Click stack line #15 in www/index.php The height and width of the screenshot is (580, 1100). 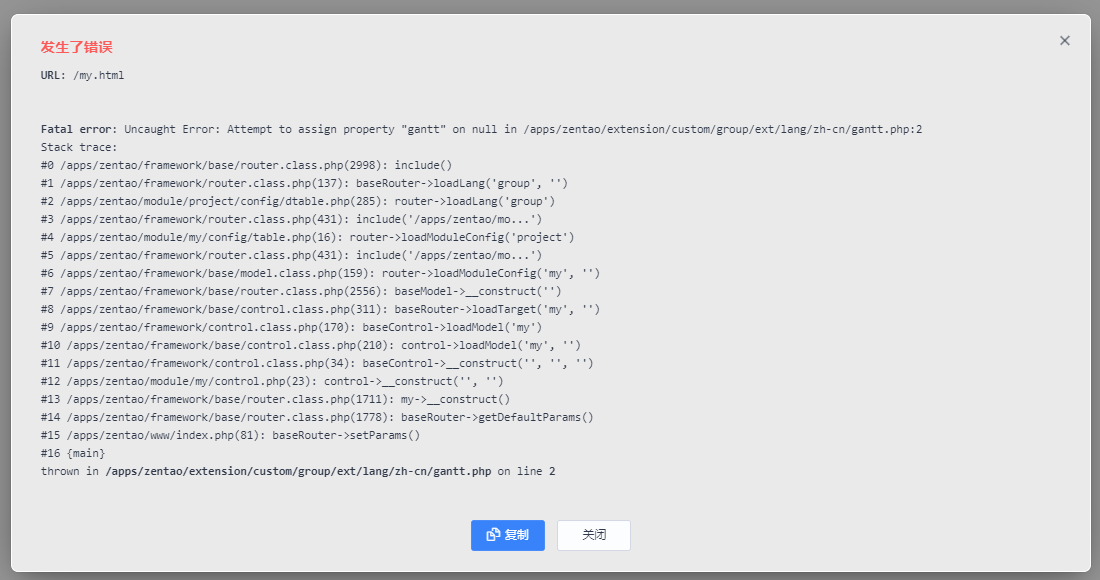point(230,435)
